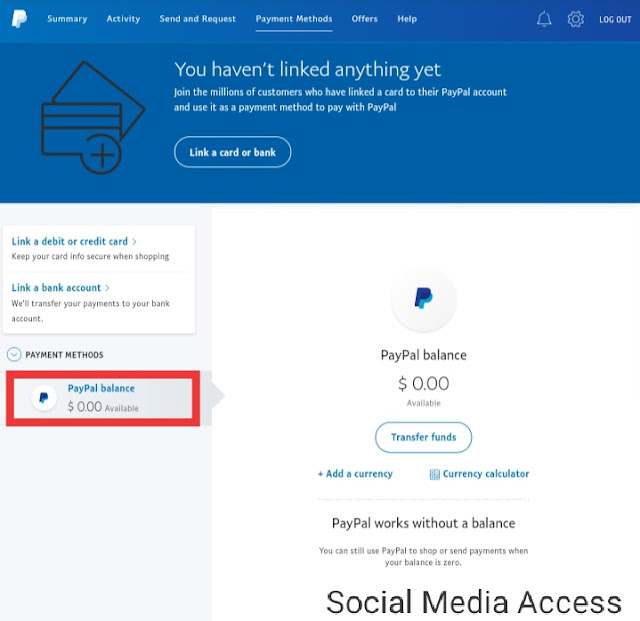Image resolution: width=640 pixels, height=621 pixels.
Task: Open Send and Request menu item
Action: coord(198,19)
